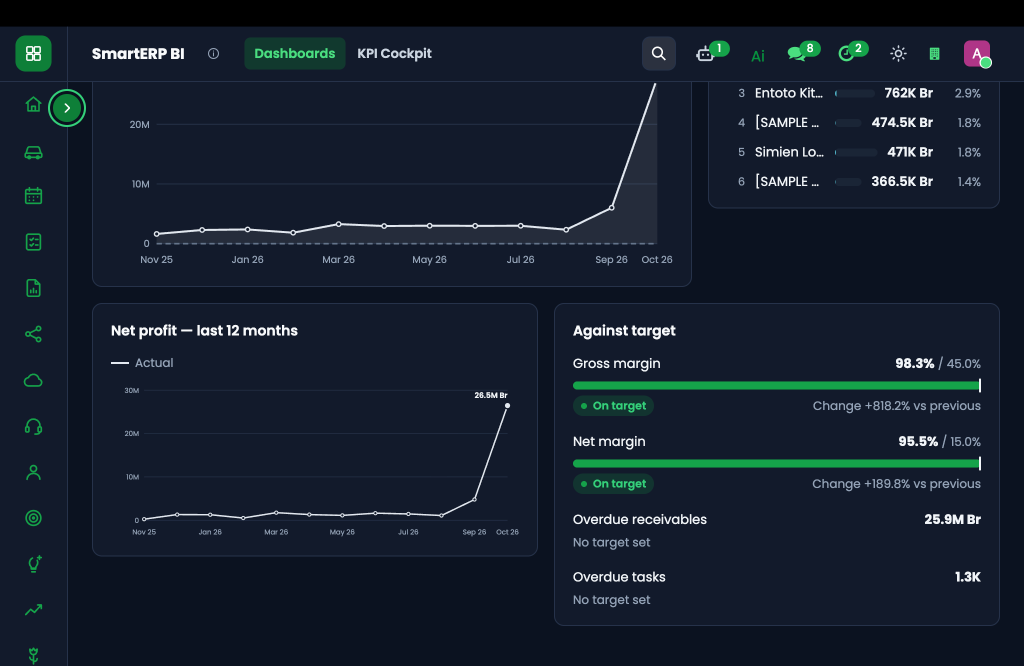
Task: Open the lightbulb ideas sidebar icon
Action: coord(34,564)
